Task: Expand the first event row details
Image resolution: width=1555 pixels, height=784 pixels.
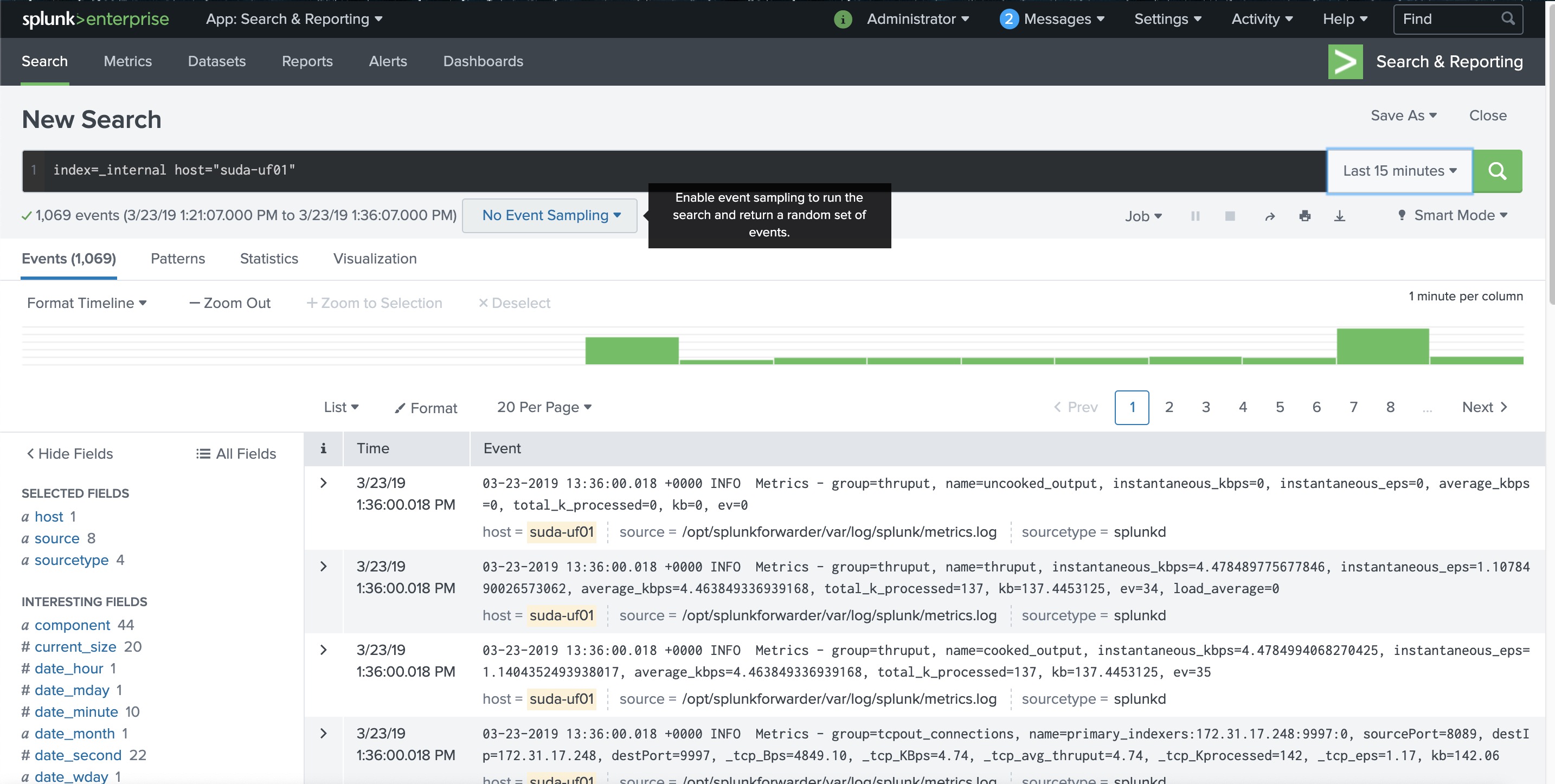Action: click(x=324, y=482)
